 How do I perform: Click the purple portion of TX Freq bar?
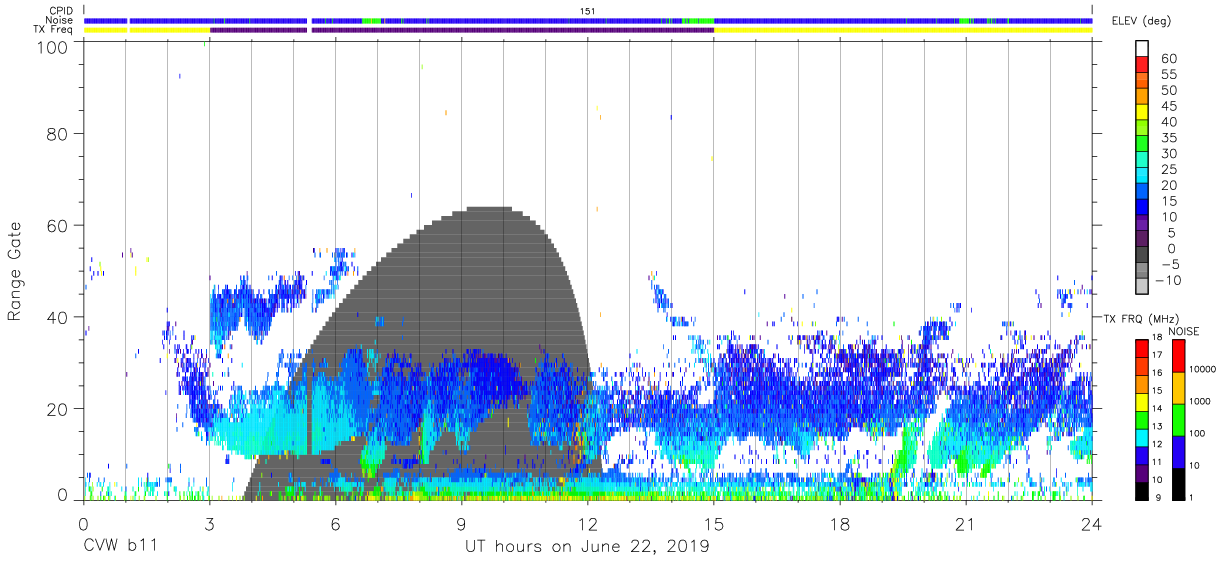(x=461, y=30)
